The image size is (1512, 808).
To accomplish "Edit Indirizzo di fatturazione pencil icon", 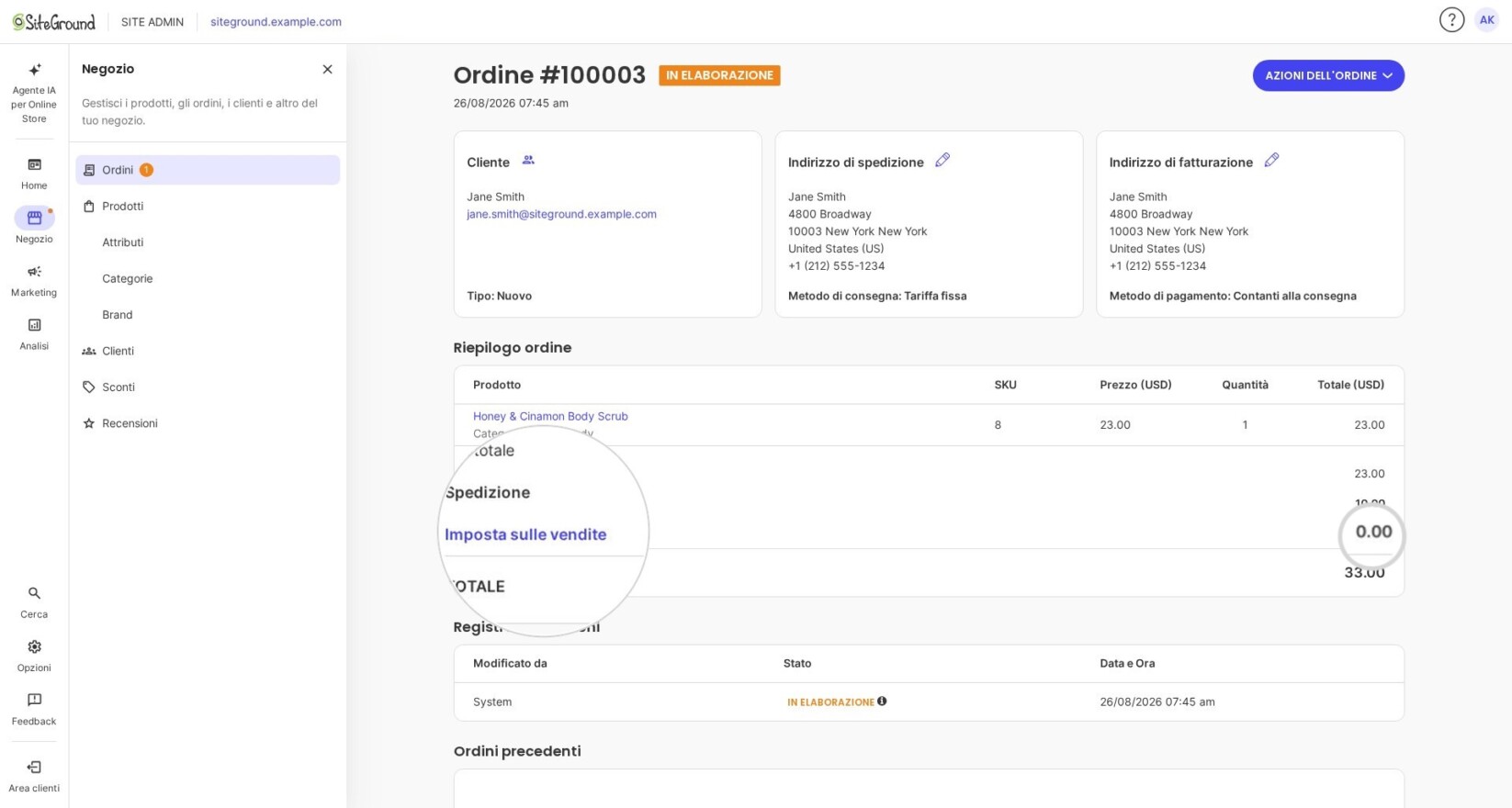I will pos(1271,160).
